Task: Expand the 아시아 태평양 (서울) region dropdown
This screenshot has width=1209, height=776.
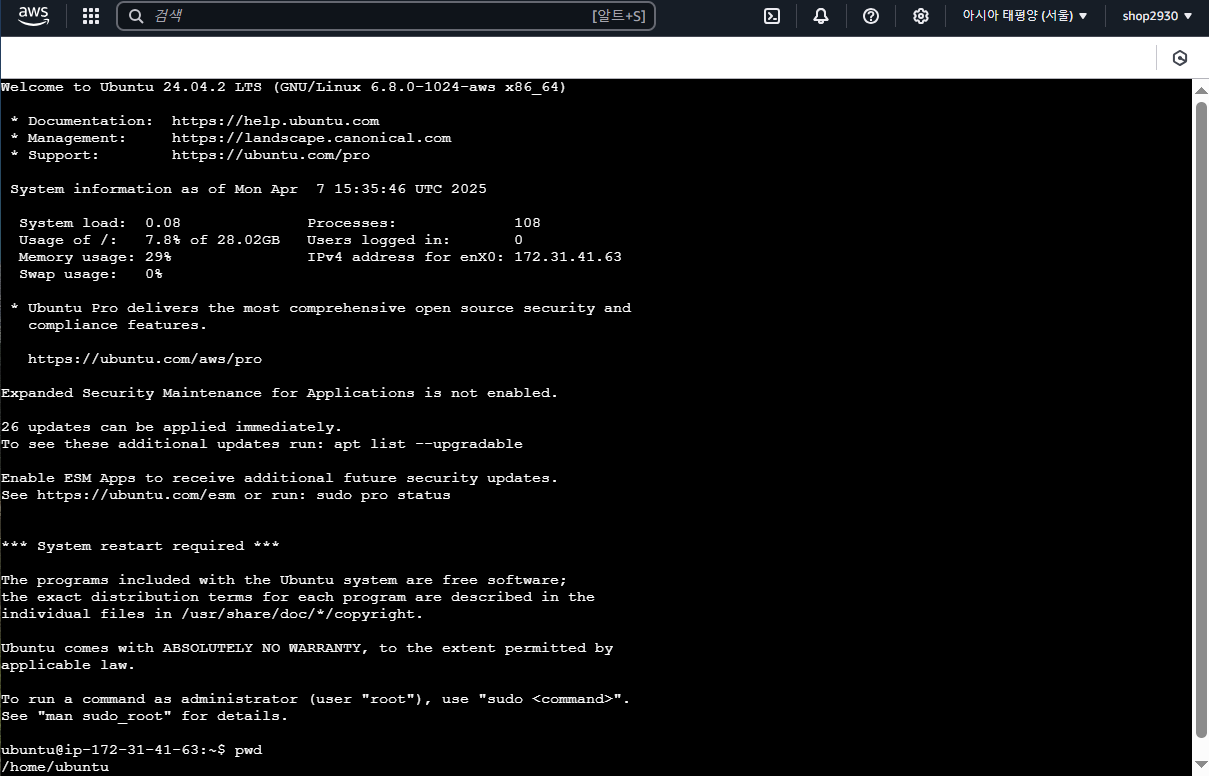Action: coord(1025,16)
